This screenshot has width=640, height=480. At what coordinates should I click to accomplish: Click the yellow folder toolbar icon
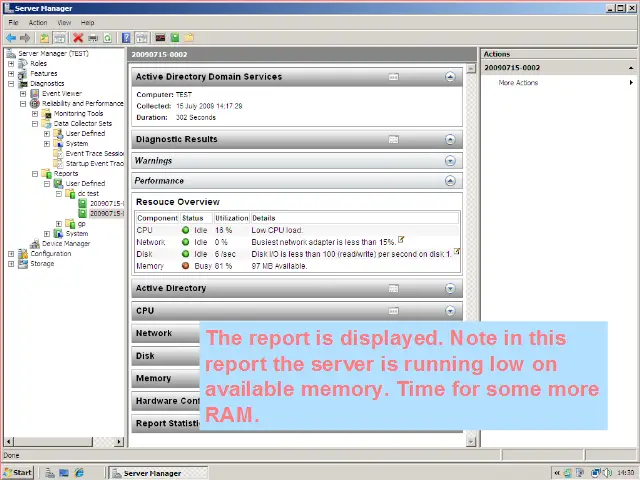189,38
